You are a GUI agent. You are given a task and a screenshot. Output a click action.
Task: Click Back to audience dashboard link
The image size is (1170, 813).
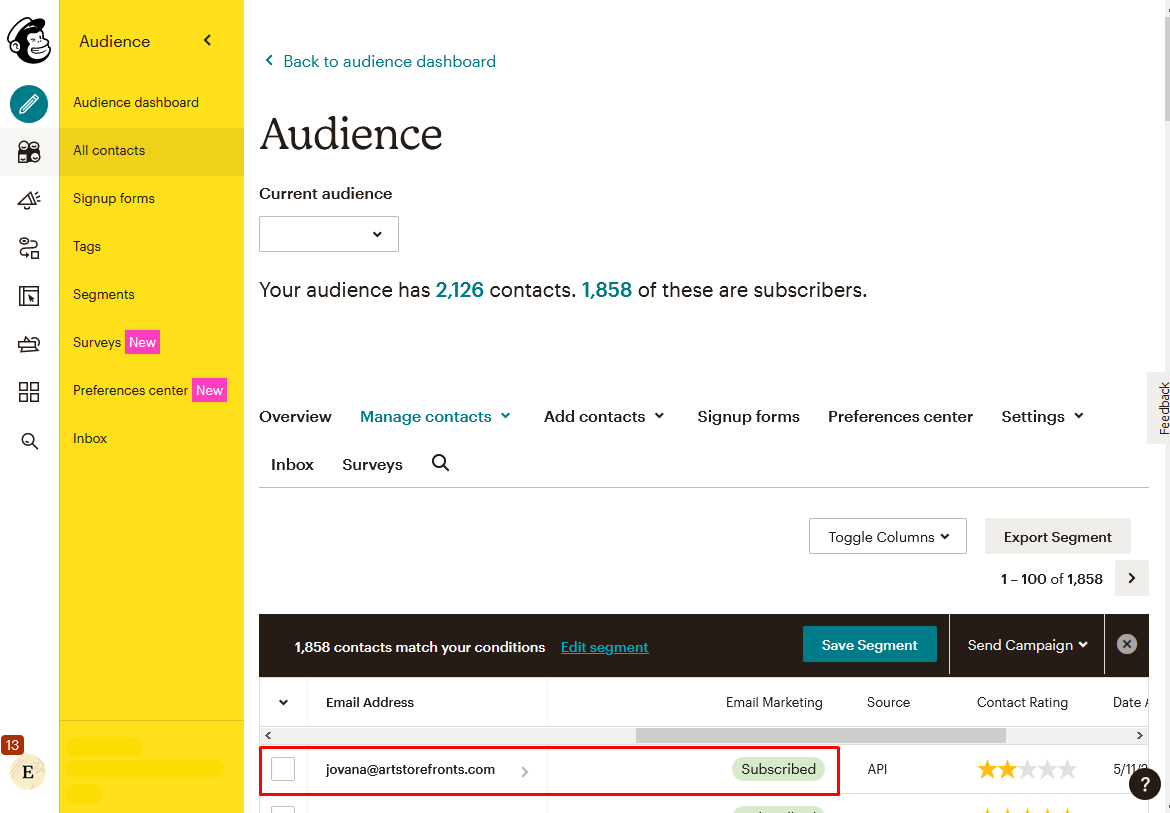click(380, 61)
